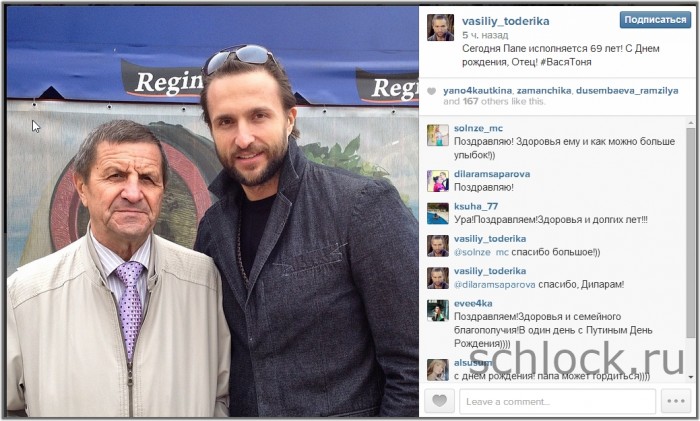700x421 pixels.
Task: Like the post with heart button
Action: click(439, 401)
